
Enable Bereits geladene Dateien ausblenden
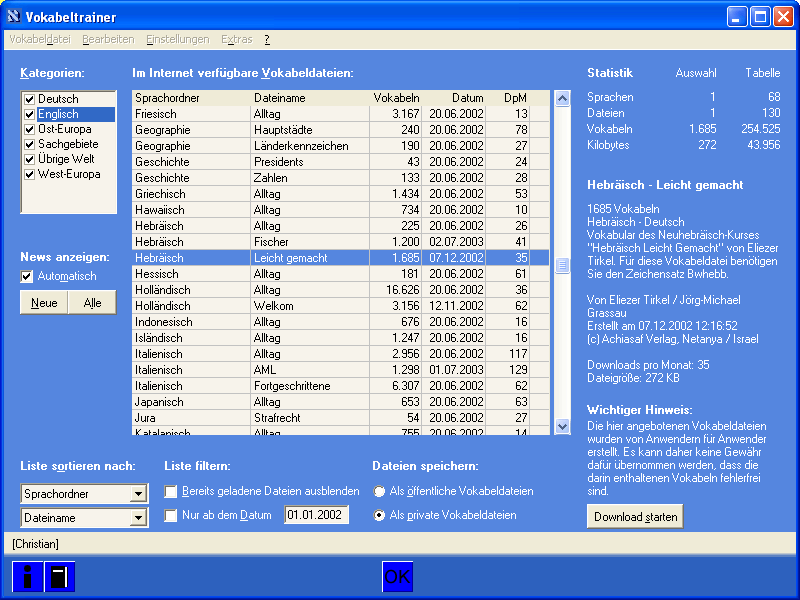pos(170,491)
